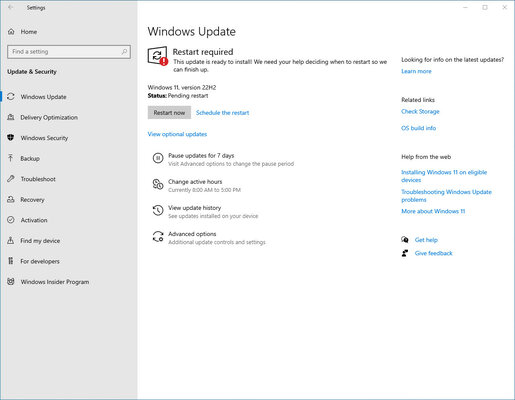515x400 pixels.
Task: Click the Windows Security shield icon
Action: coord(11,138)
